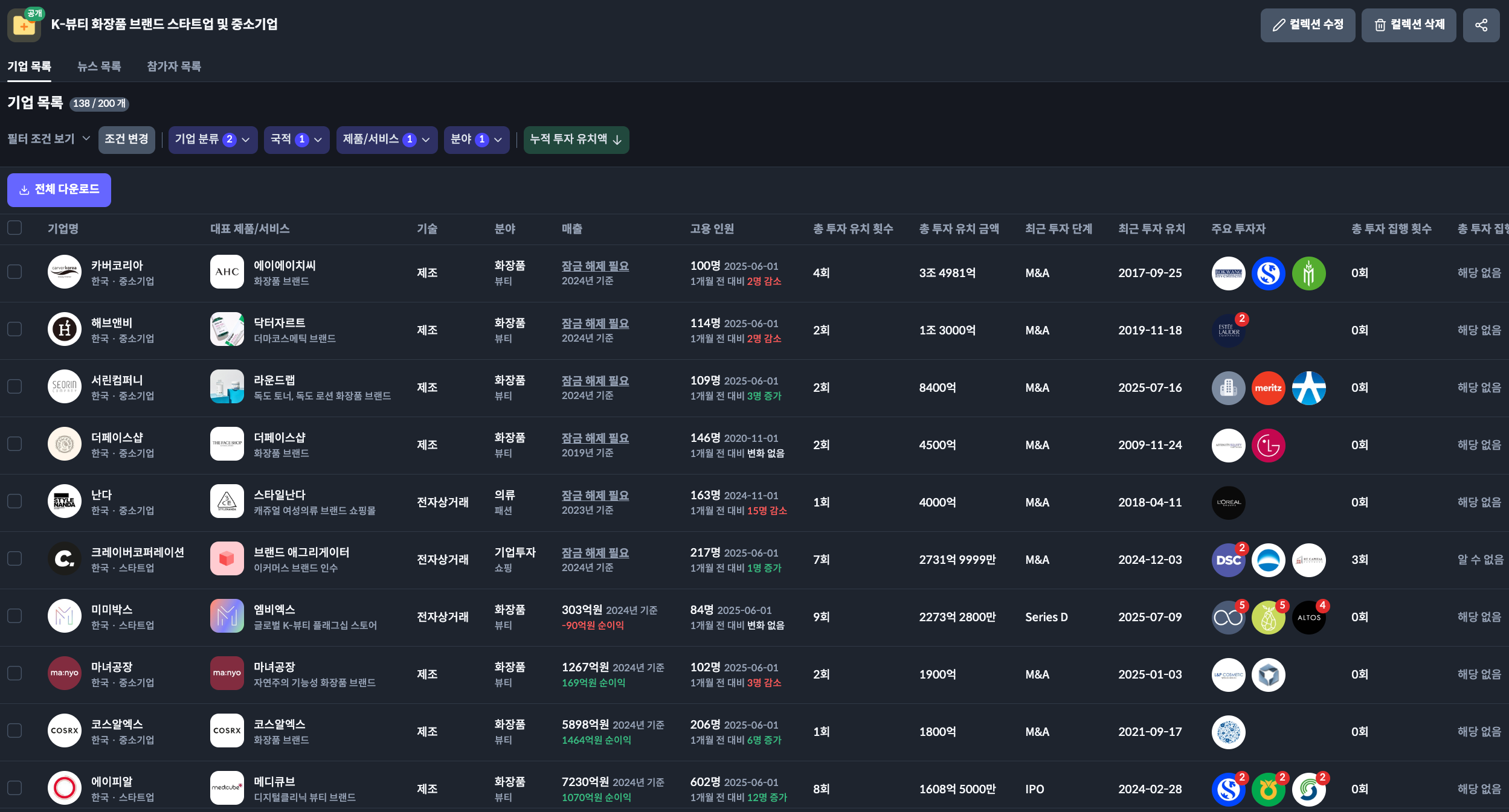Switch to the 뉴스 목록 tab
The image size is (1509, 812).
(99, 66)
